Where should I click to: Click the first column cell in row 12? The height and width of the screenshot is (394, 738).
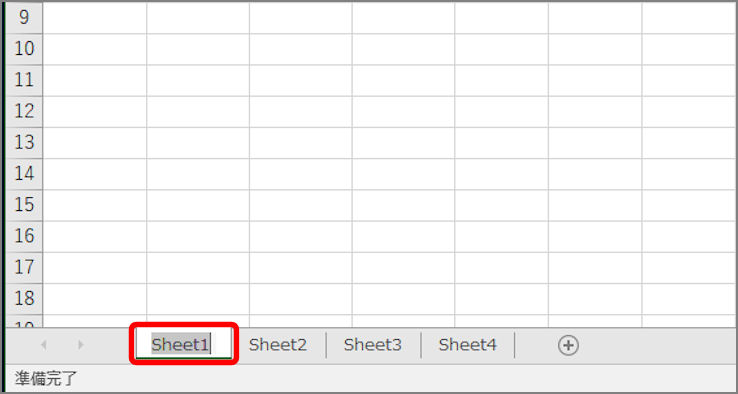point(95,112)
